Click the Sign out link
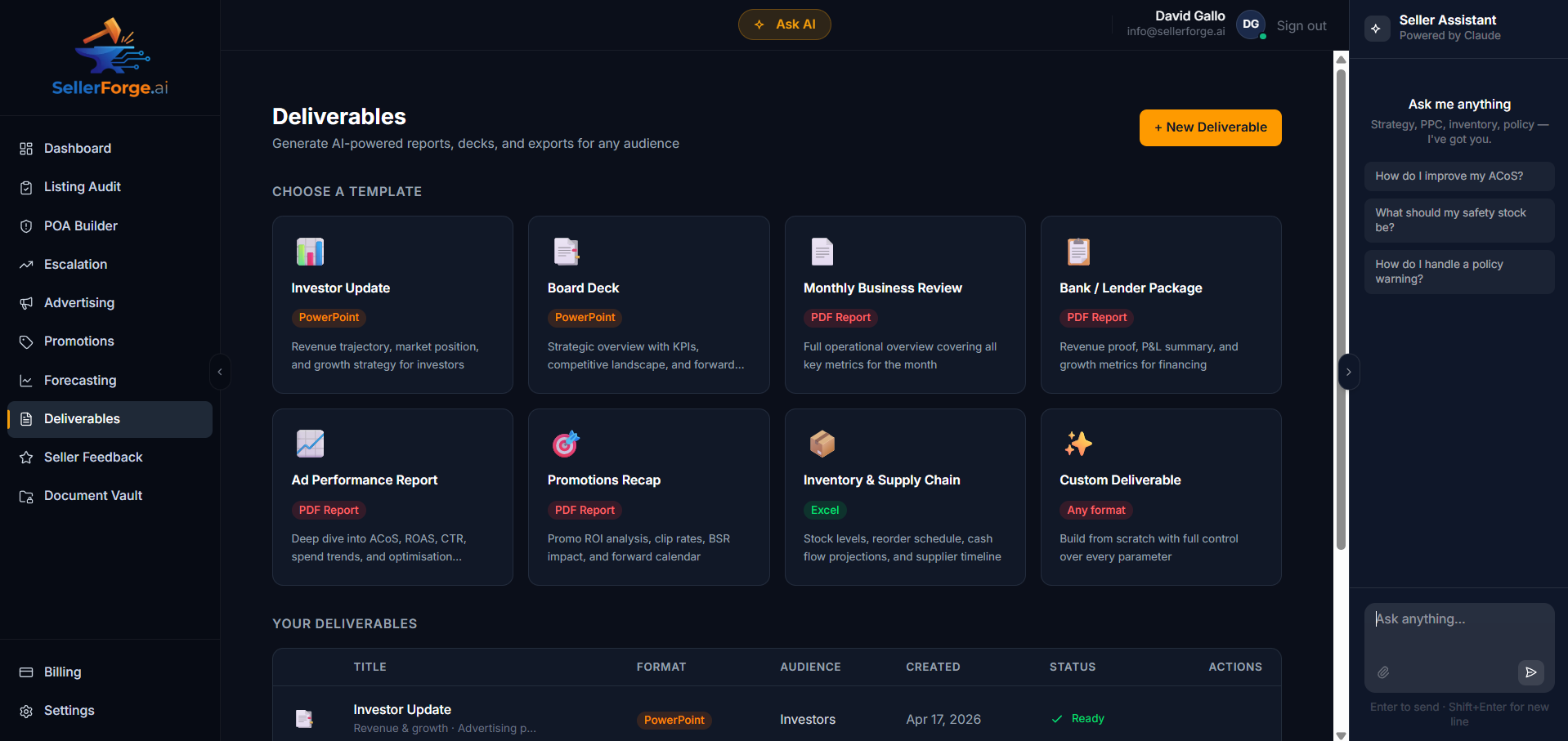The height and width of the screenshot is (741, 1568). 1301,25
